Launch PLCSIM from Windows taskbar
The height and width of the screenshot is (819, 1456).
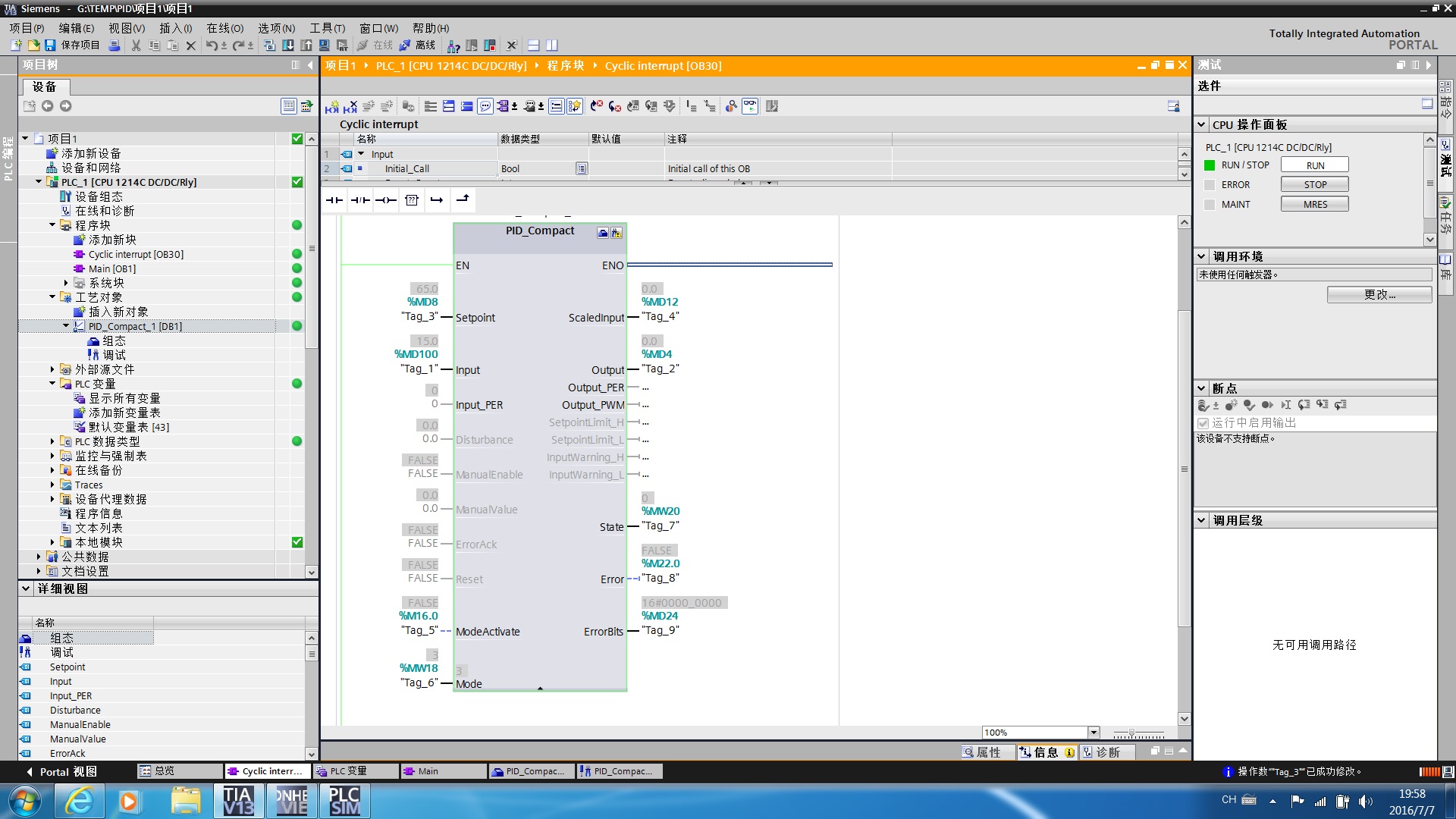pyautogui.click(x=345, y=801)
